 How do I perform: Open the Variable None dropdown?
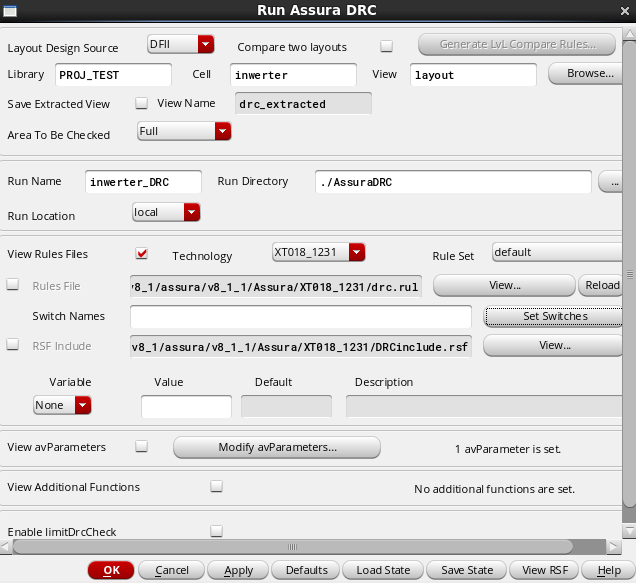pos(62,405)
